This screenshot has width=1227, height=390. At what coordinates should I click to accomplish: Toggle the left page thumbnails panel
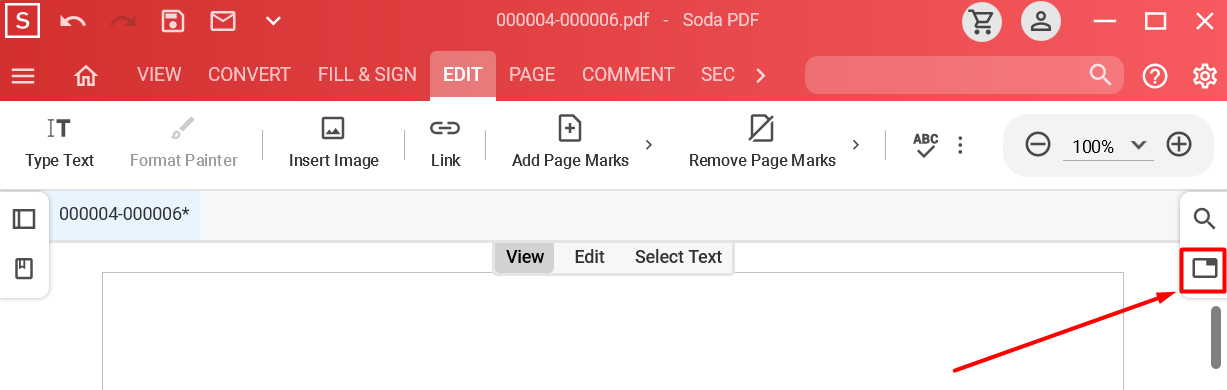24,219
